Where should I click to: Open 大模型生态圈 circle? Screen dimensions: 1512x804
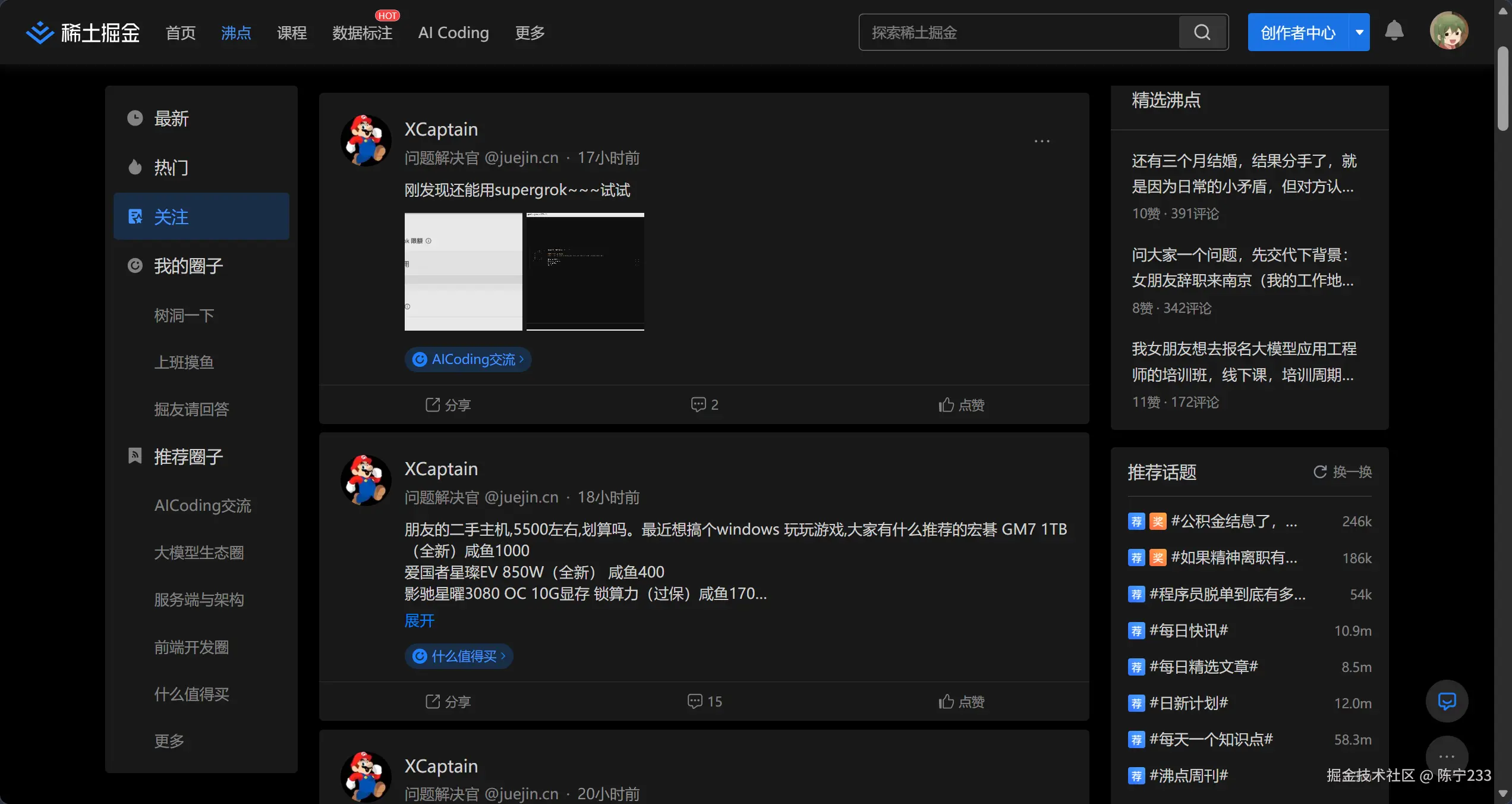tap(199, 552)
